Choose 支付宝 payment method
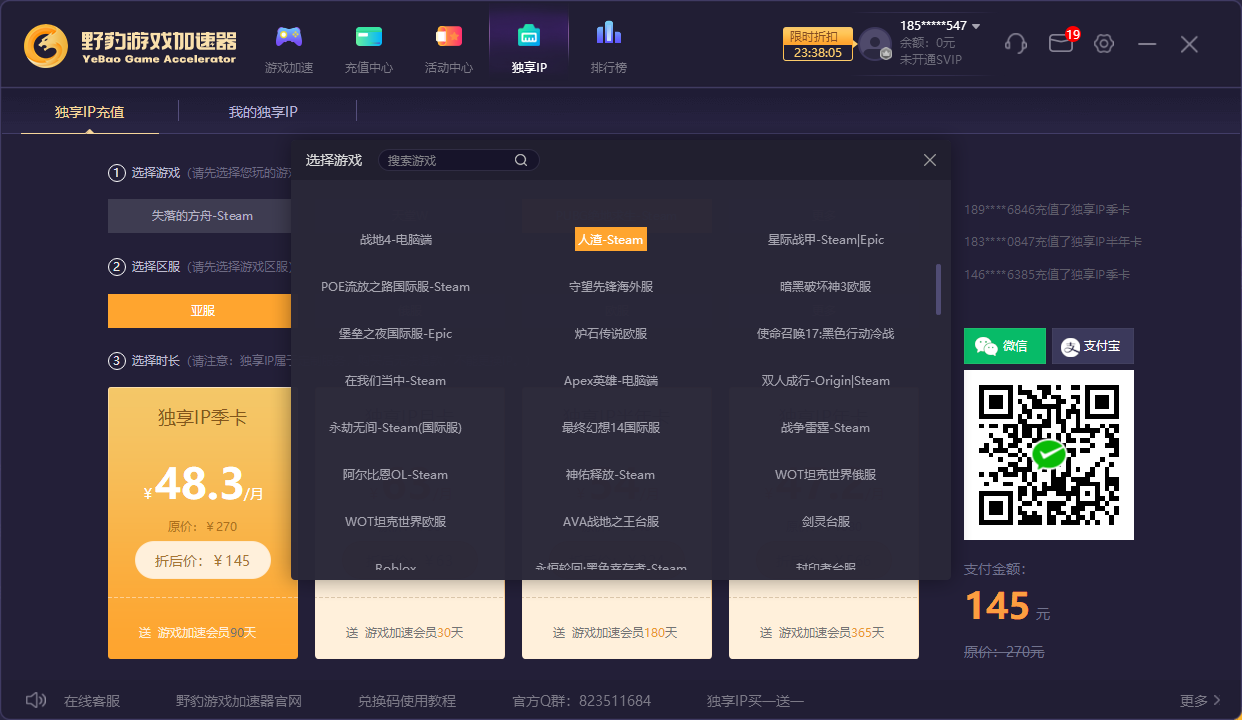This screenshot has width=1242, height=720. pos(1093,346)
